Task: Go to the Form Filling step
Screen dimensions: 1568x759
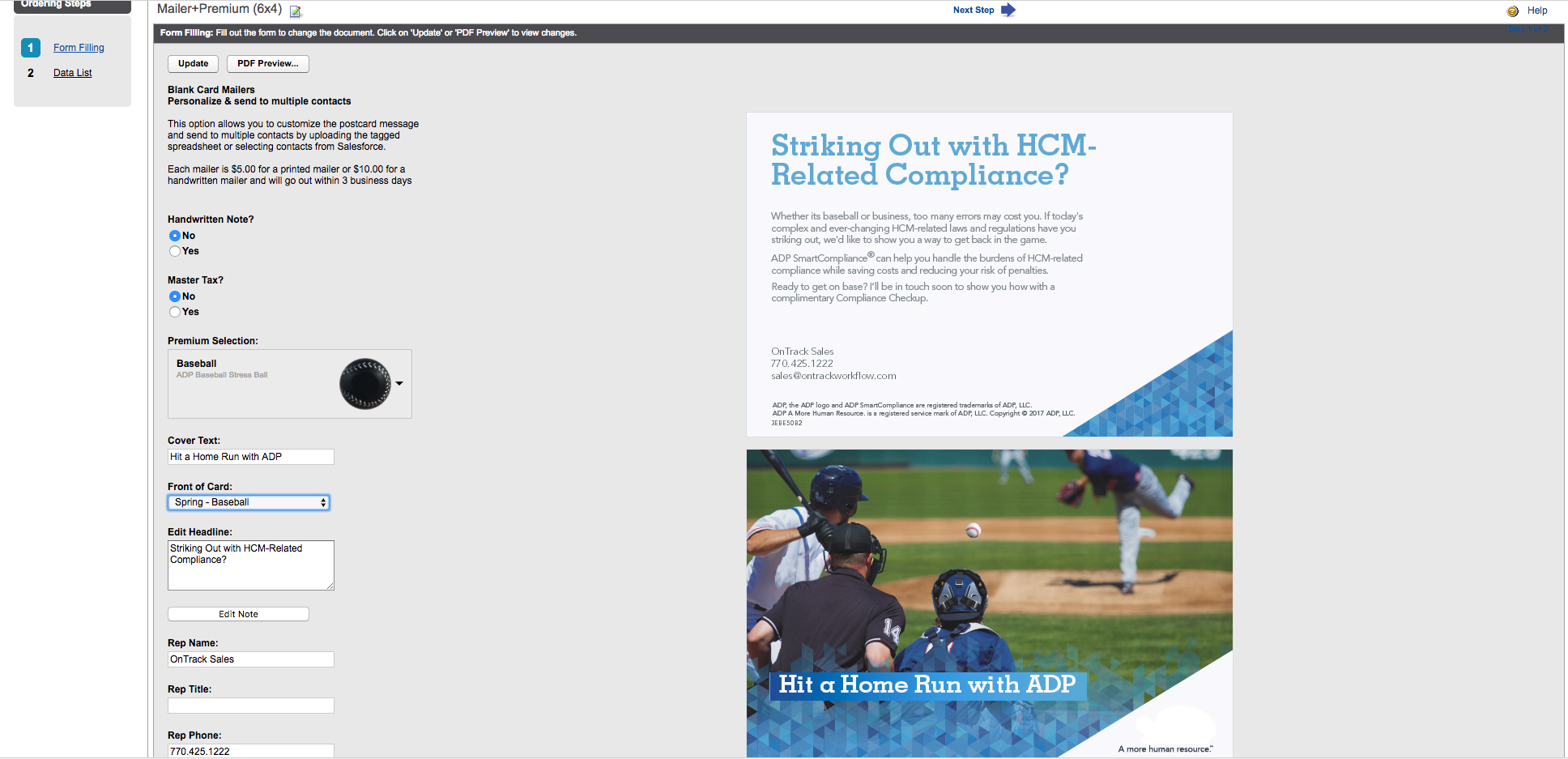Action: (79, 48)
